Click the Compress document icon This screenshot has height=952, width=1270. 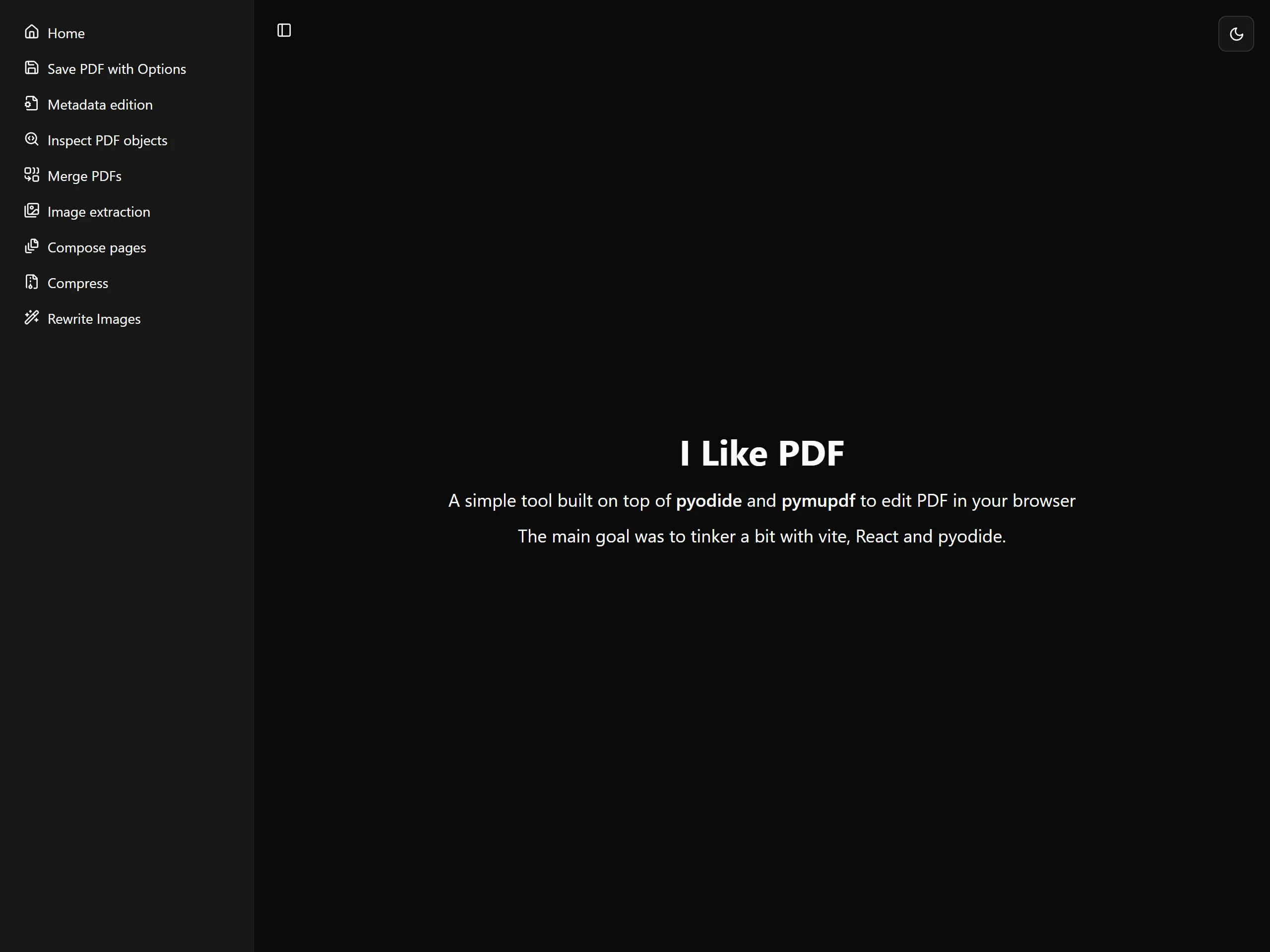pyautogui.click(x=32, y=282)
